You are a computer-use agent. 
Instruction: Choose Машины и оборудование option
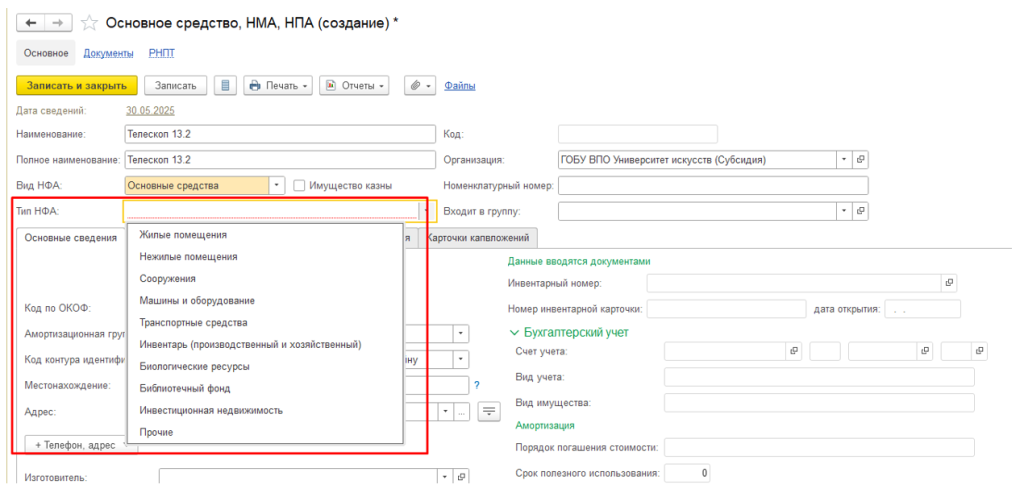click(x=264, y=301)
